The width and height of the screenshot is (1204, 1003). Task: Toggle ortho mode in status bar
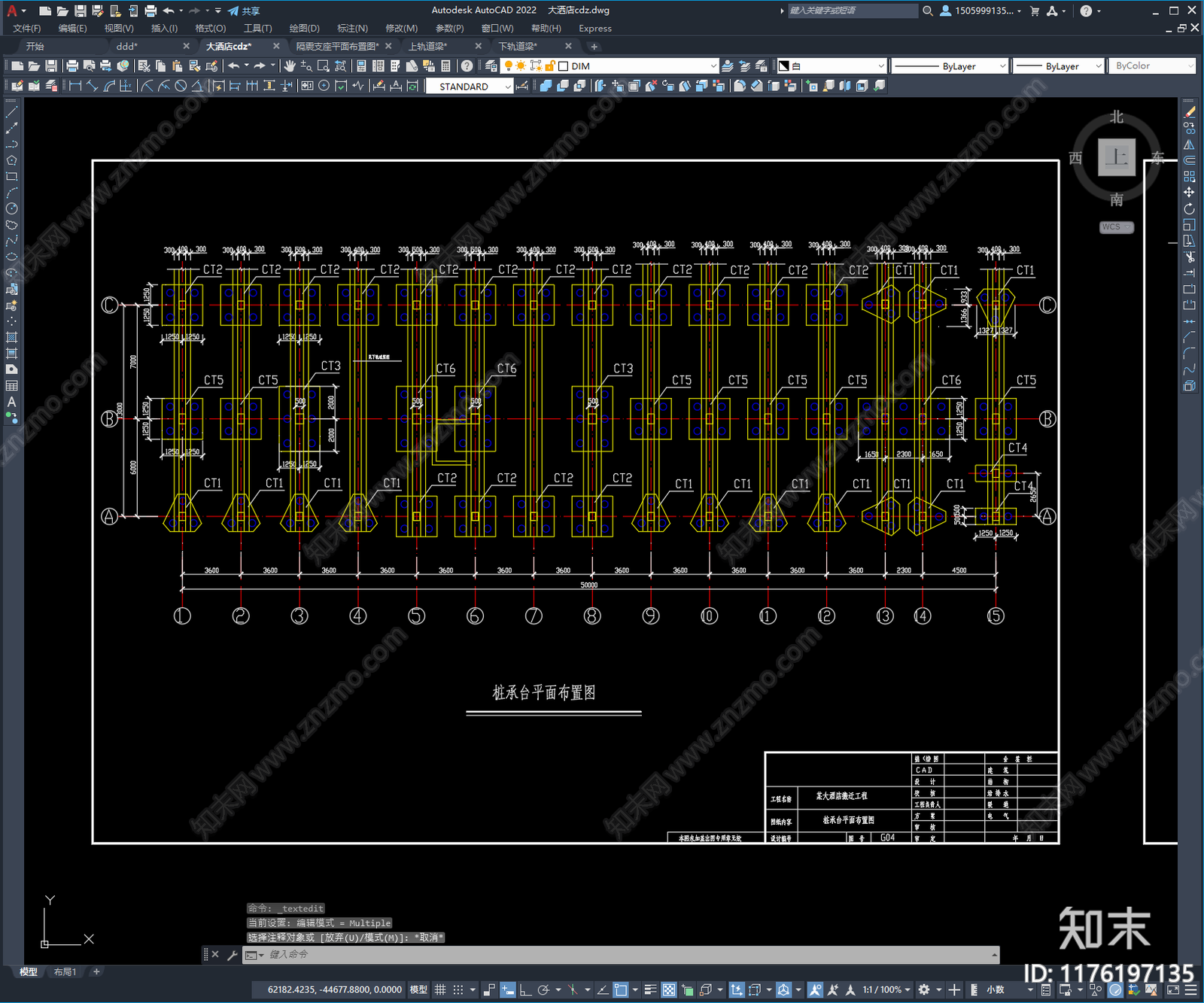point(526,989)
